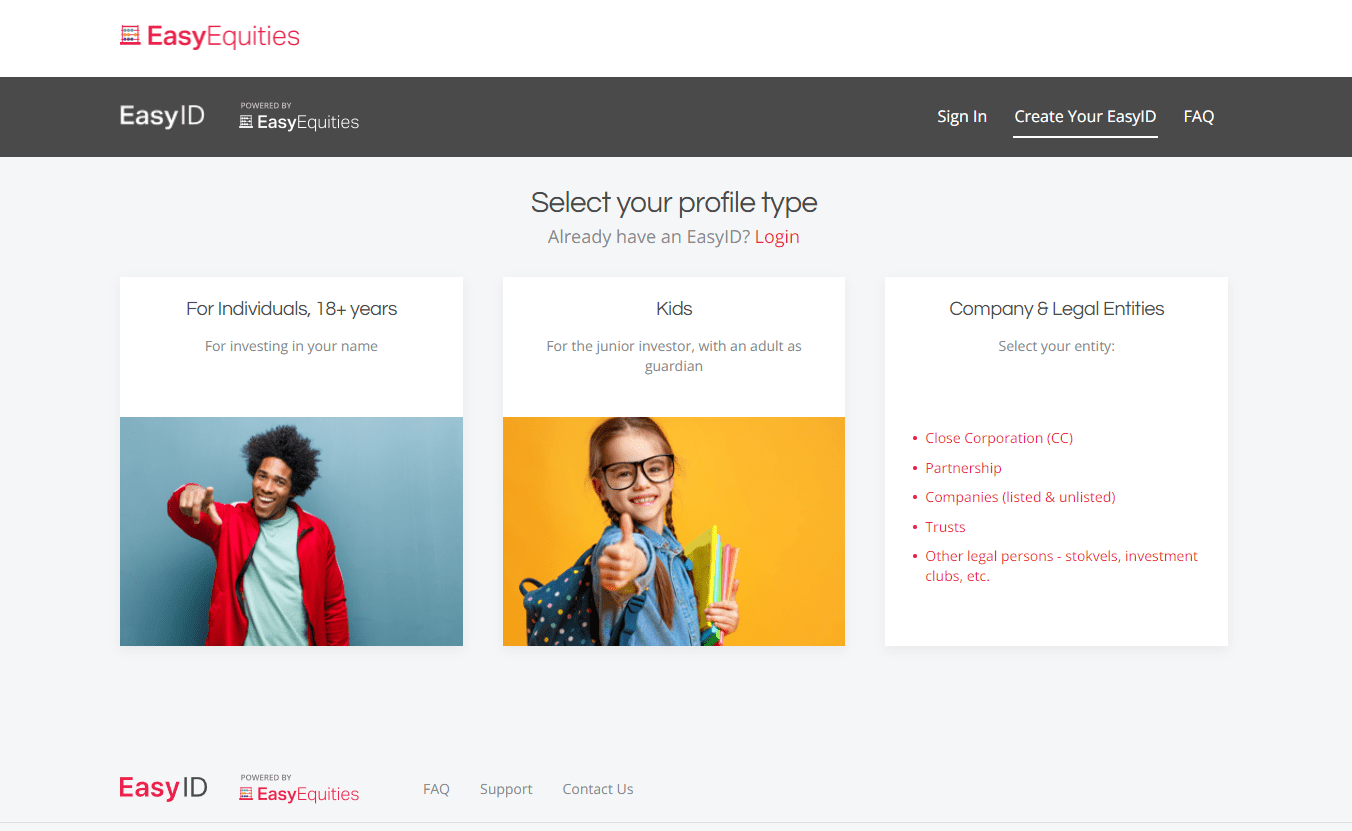This screenshot has width=1352, height=831.
Task: Click photo of man in red jacket
Action: [291, 531]
